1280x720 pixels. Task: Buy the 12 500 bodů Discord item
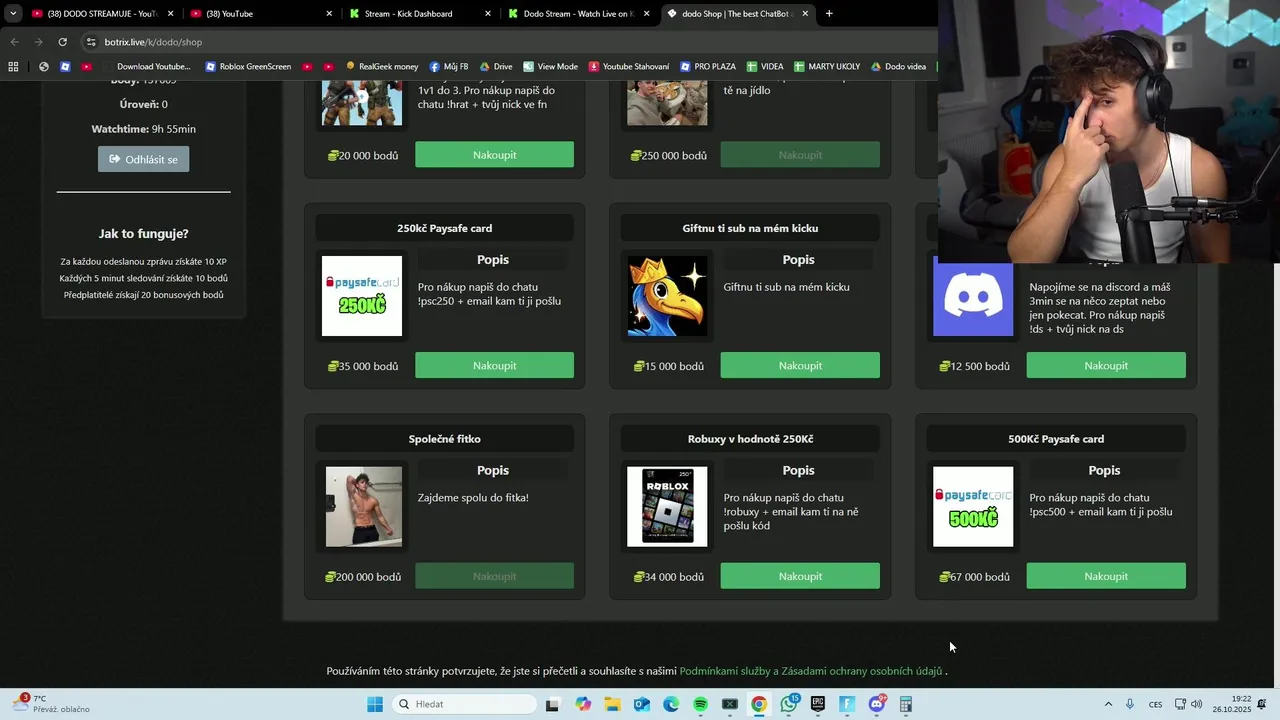[x=1106, y=365]
